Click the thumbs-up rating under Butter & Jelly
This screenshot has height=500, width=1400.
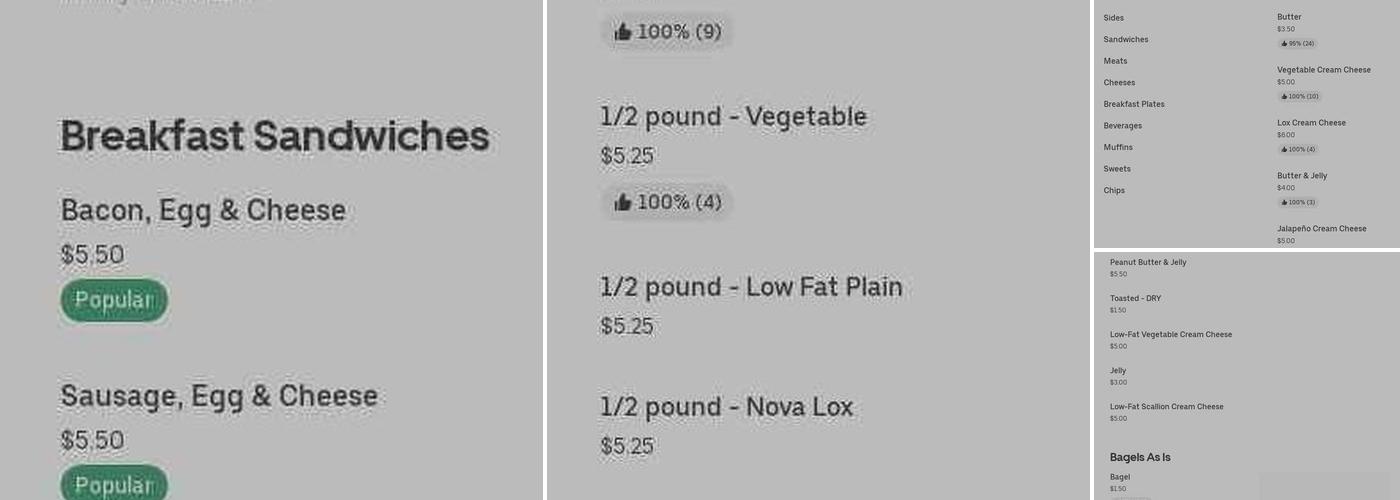1297,202
